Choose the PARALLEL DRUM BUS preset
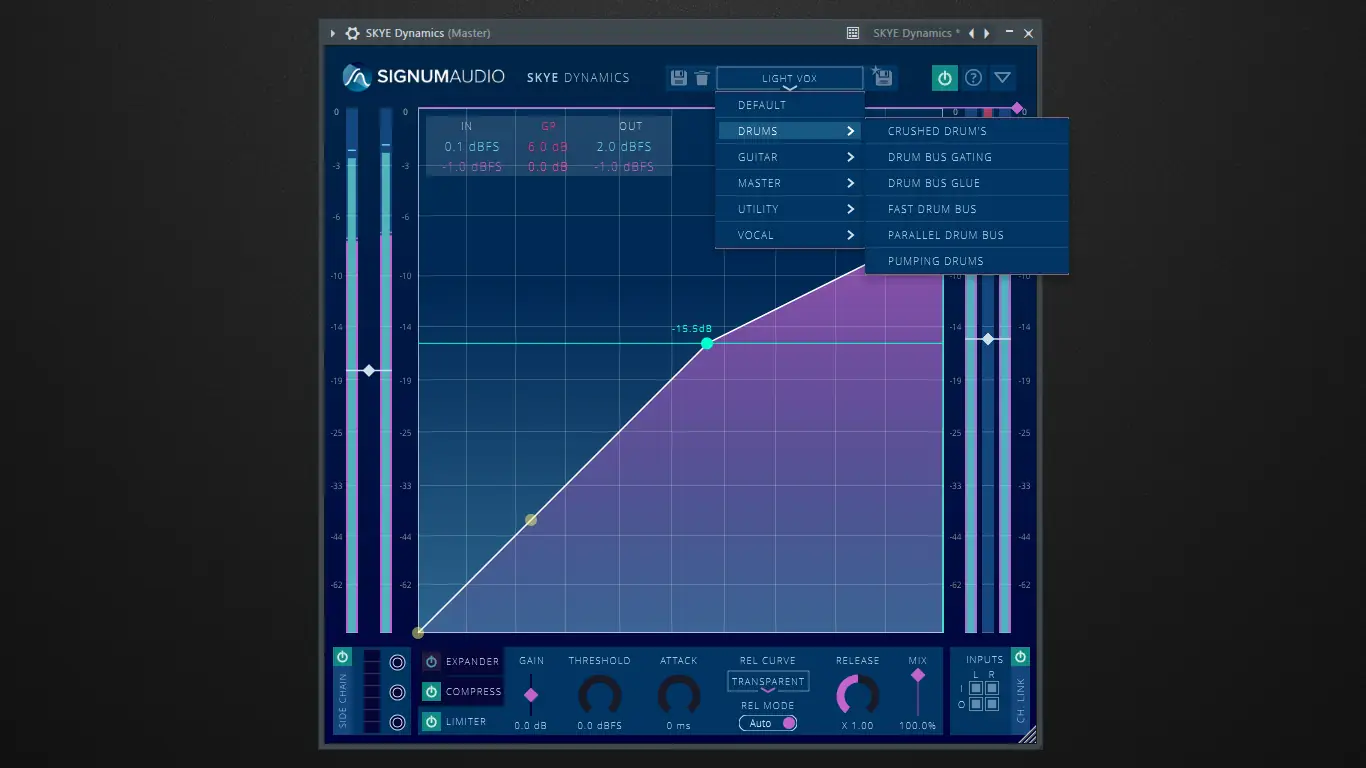 (x=967, y=235)
